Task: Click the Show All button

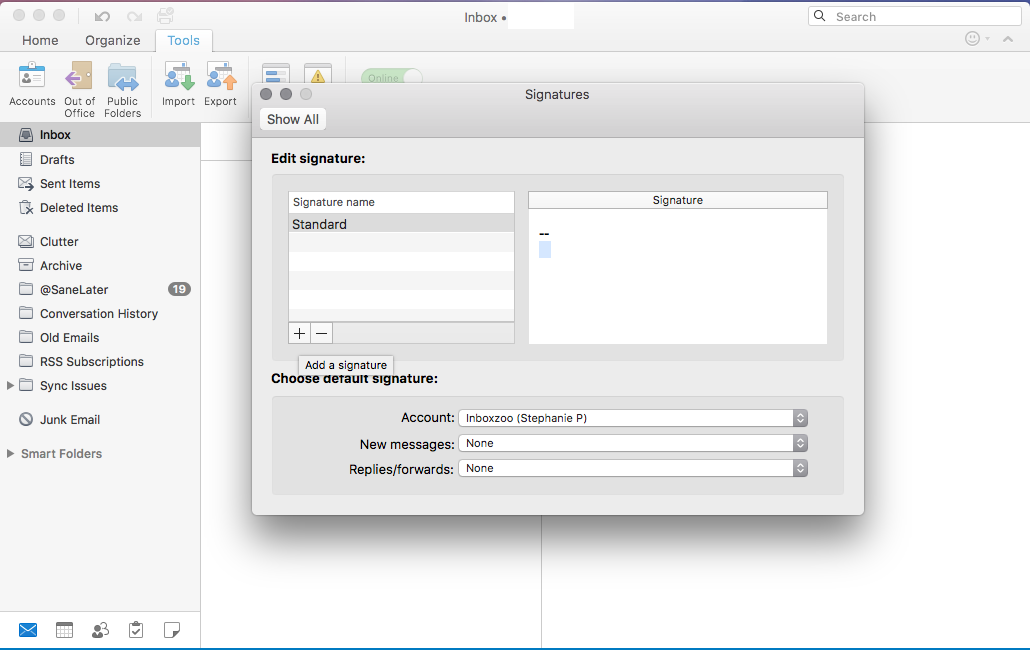Action: (x=293, y=119)
